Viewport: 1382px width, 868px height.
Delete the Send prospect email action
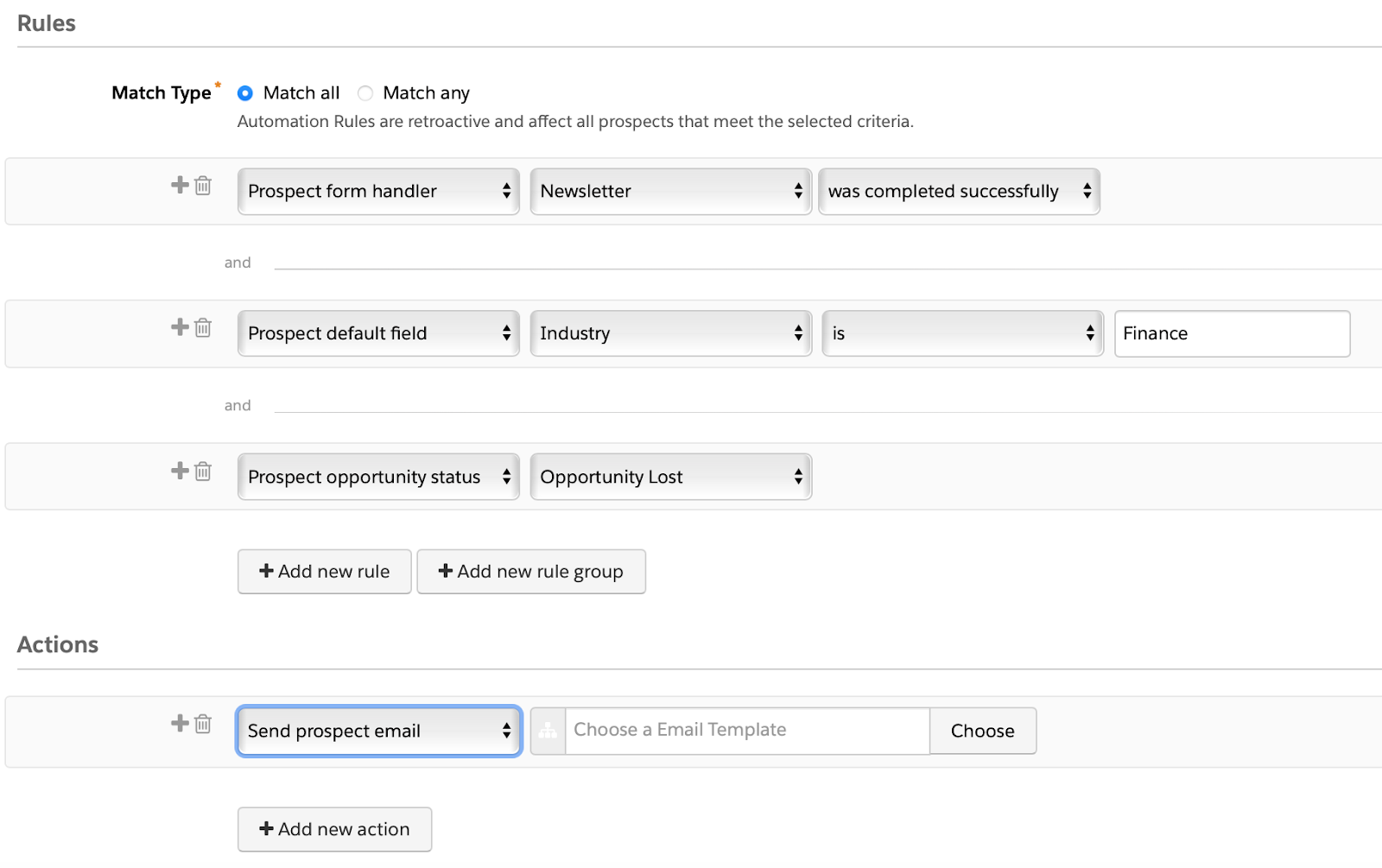point(203,724)
